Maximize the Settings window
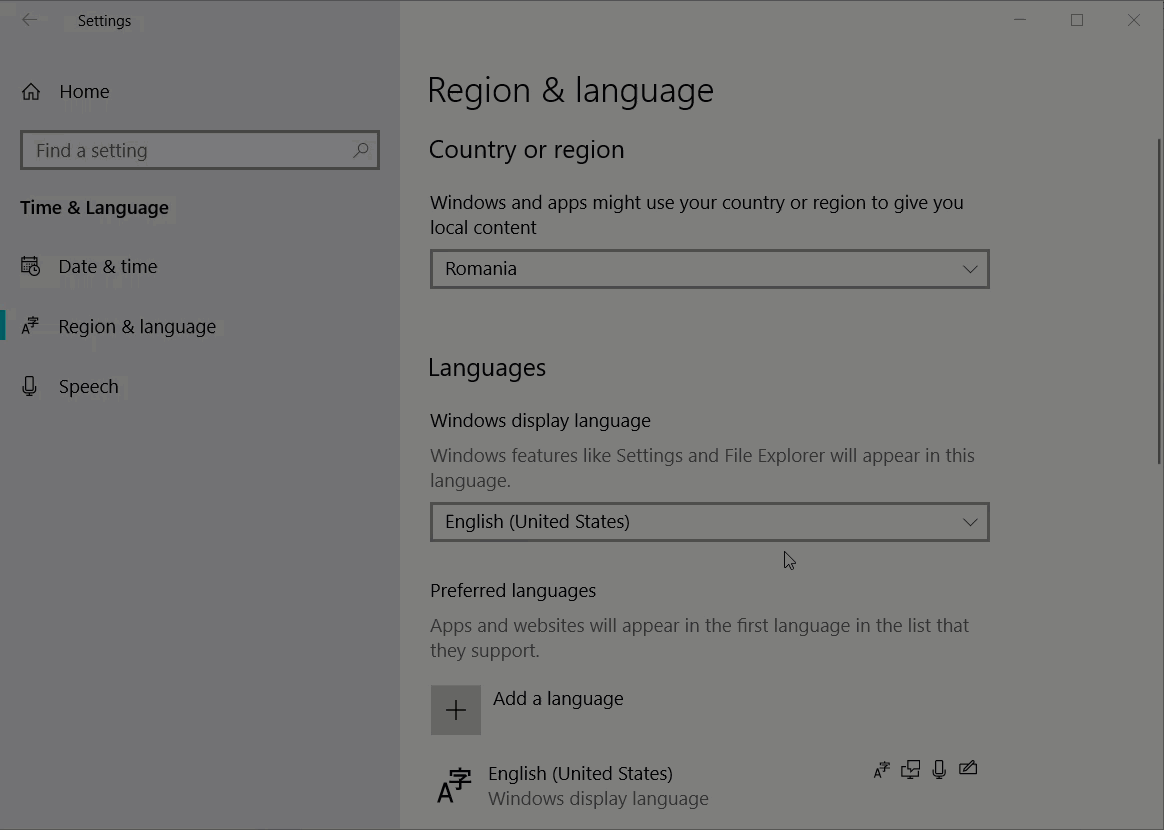 1077,20
